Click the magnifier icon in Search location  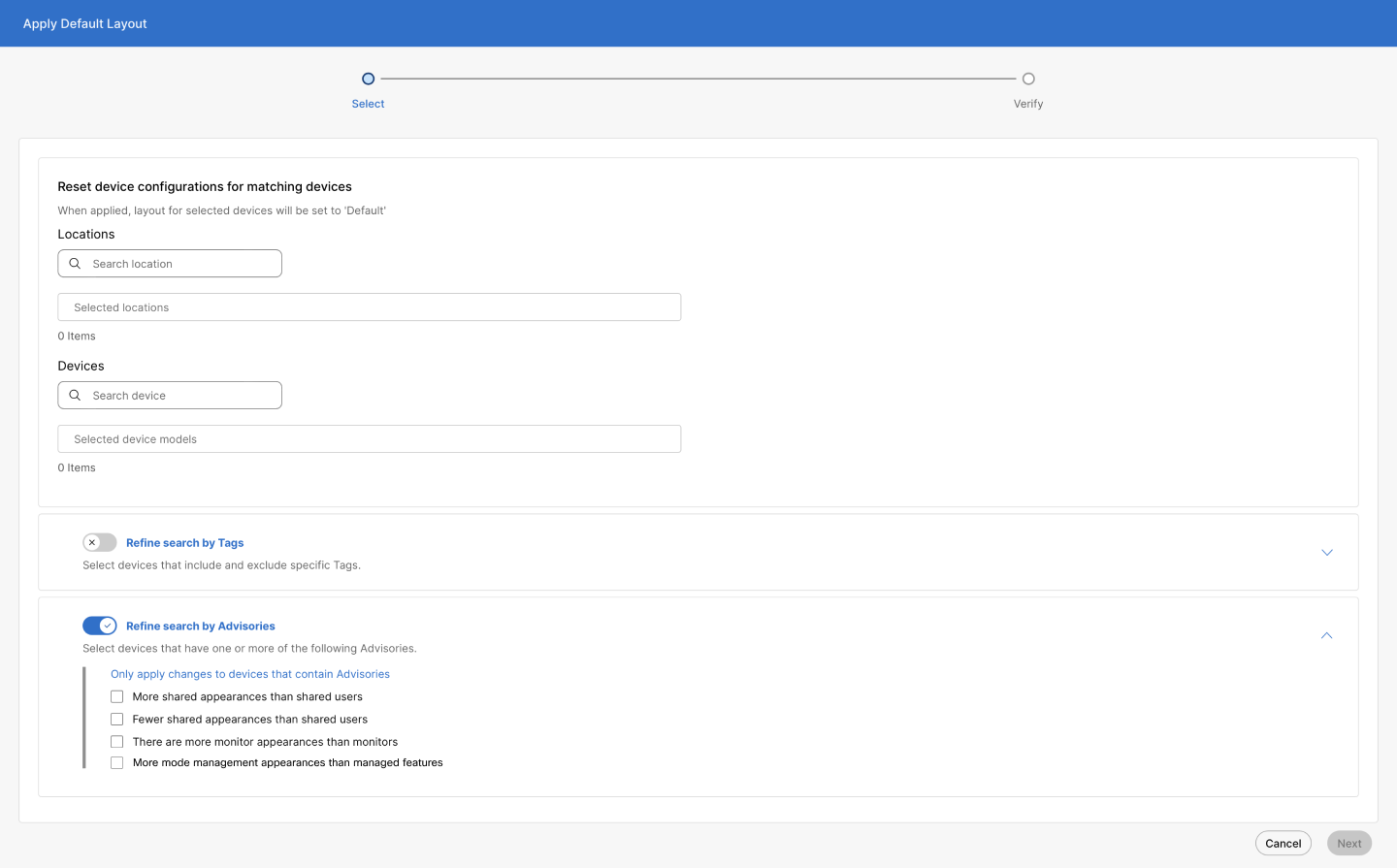click(x=75, y=264)
